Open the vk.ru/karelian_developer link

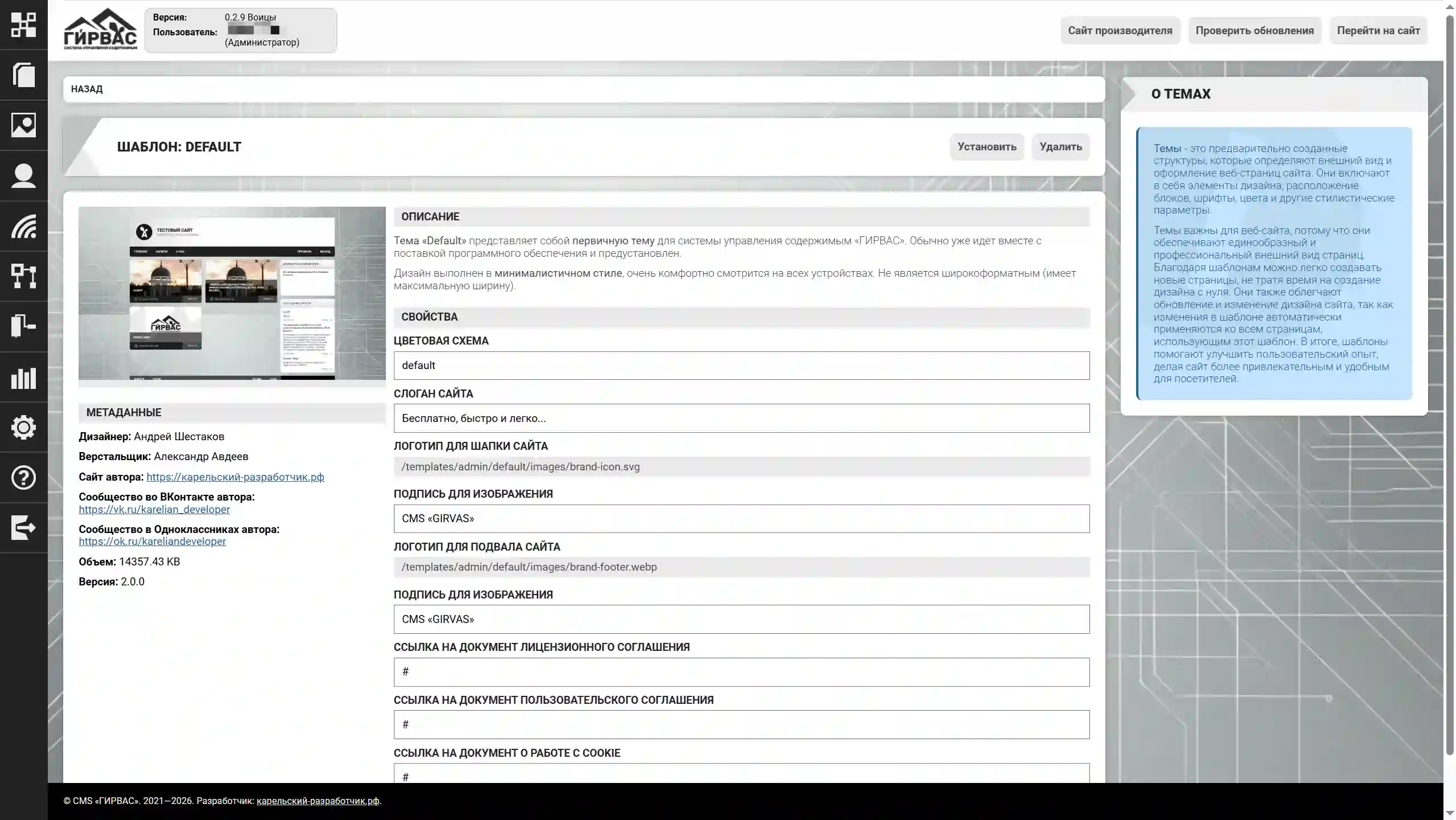pos(154,510)
